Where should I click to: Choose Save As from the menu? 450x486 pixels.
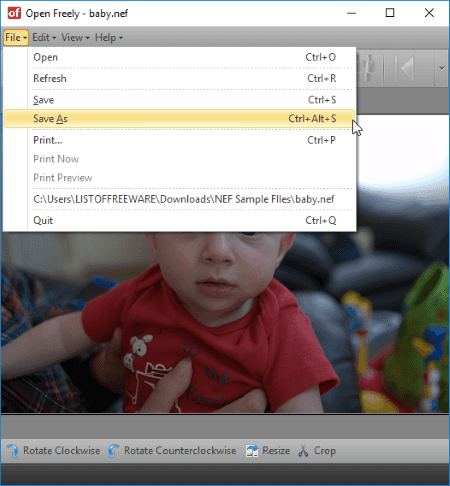[179, 119]
